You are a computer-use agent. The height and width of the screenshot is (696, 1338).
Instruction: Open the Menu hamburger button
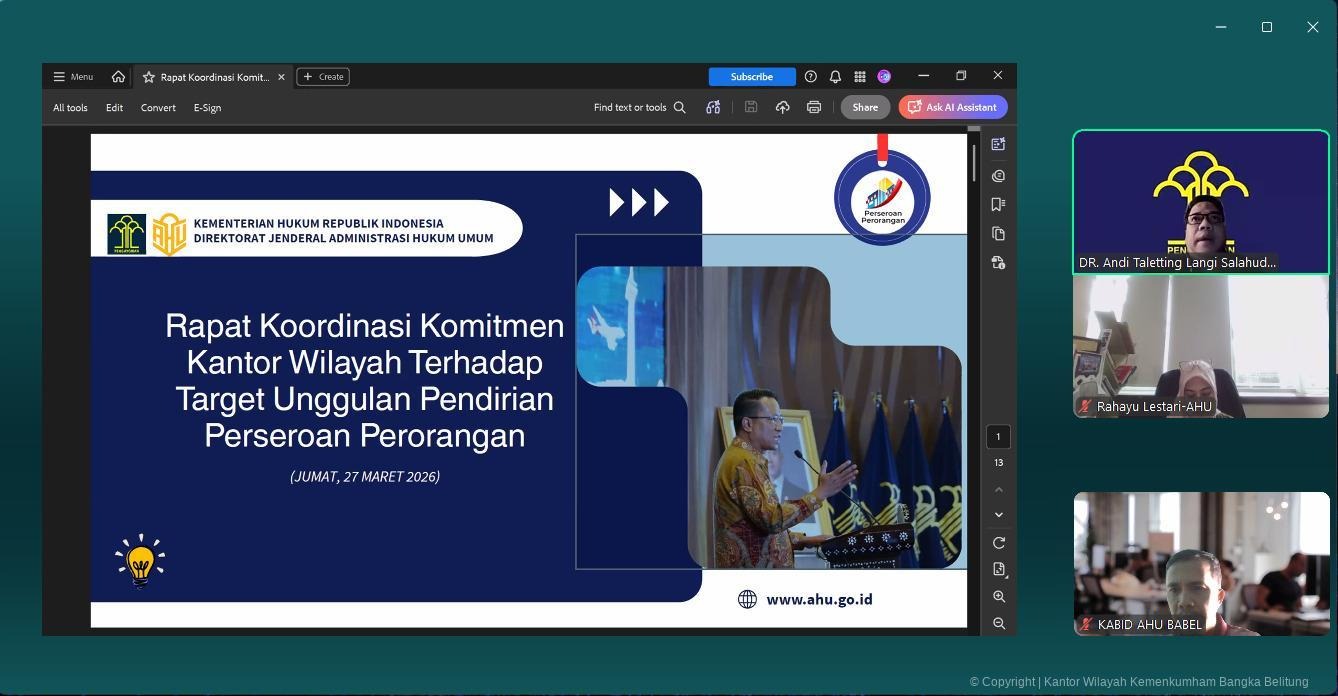coord(72,76)
